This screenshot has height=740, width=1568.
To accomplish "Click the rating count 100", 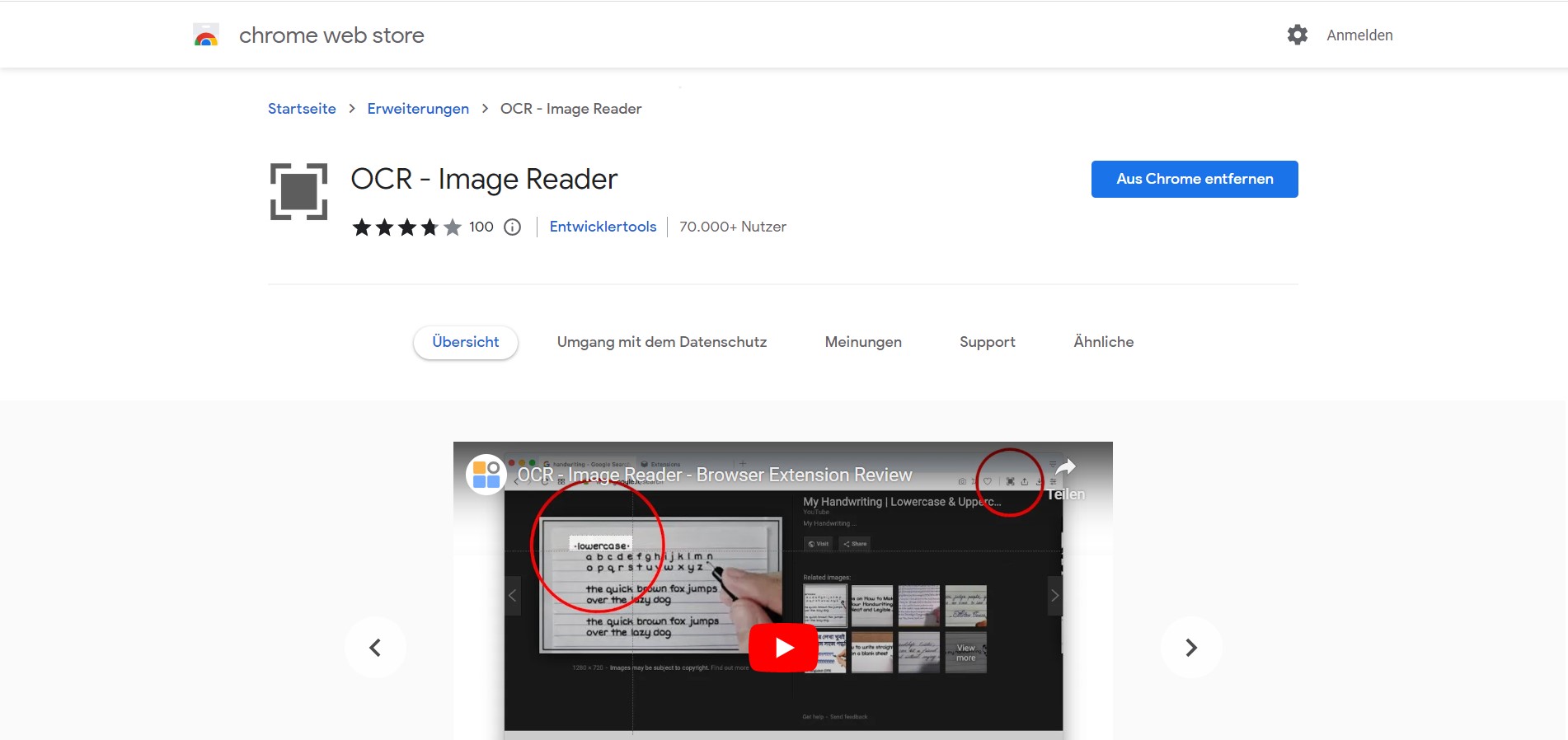I will pos(481,227).
